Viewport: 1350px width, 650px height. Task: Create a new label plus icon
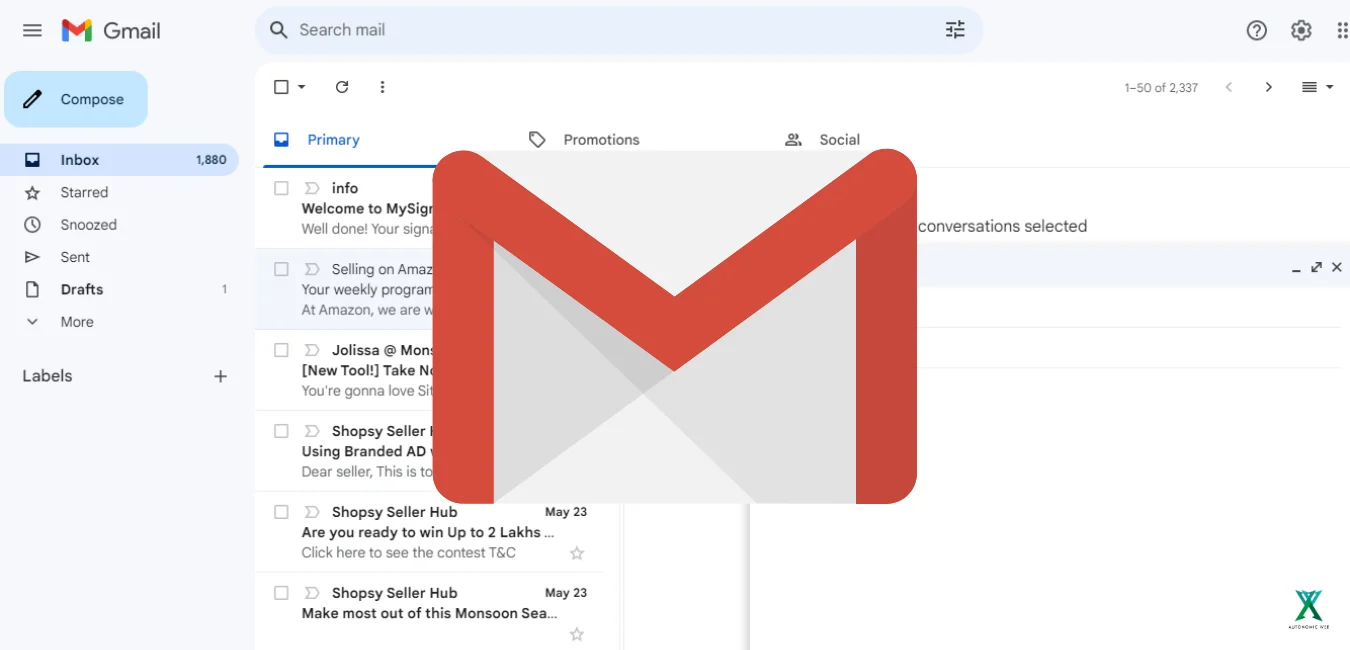point(221,376)
